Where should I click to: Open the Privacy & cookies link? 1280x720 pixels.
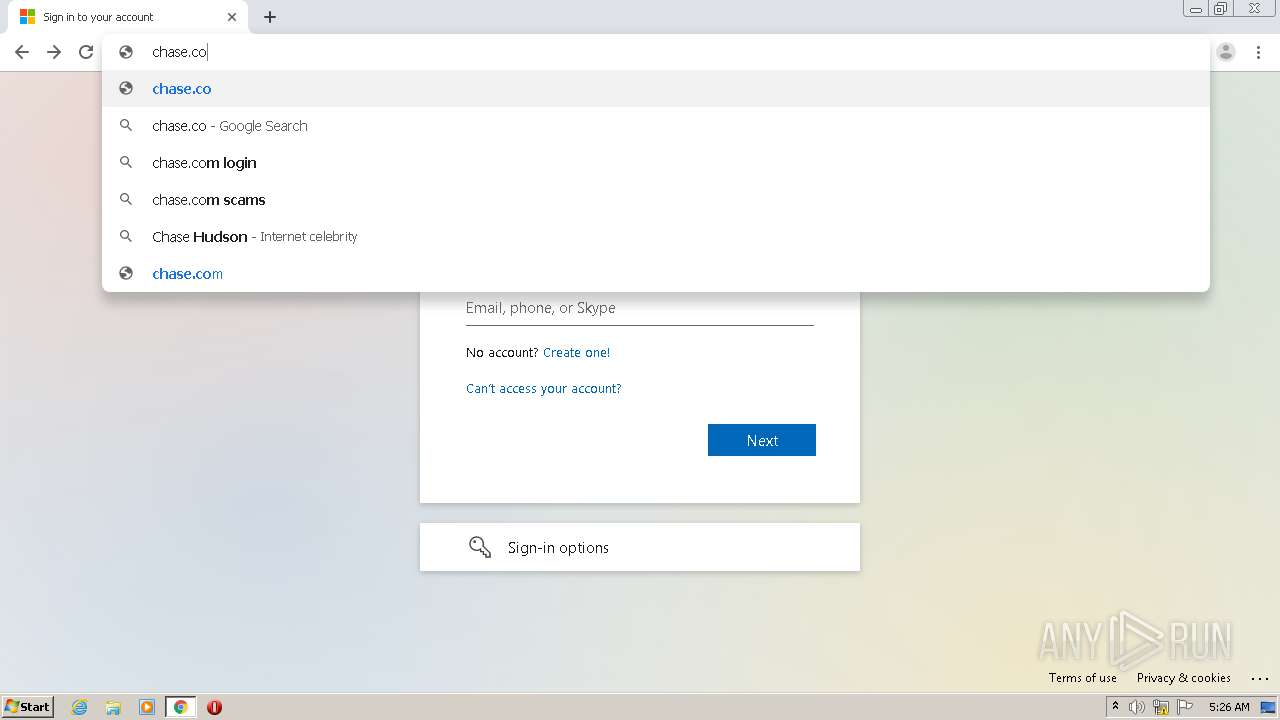(1184, 678)
